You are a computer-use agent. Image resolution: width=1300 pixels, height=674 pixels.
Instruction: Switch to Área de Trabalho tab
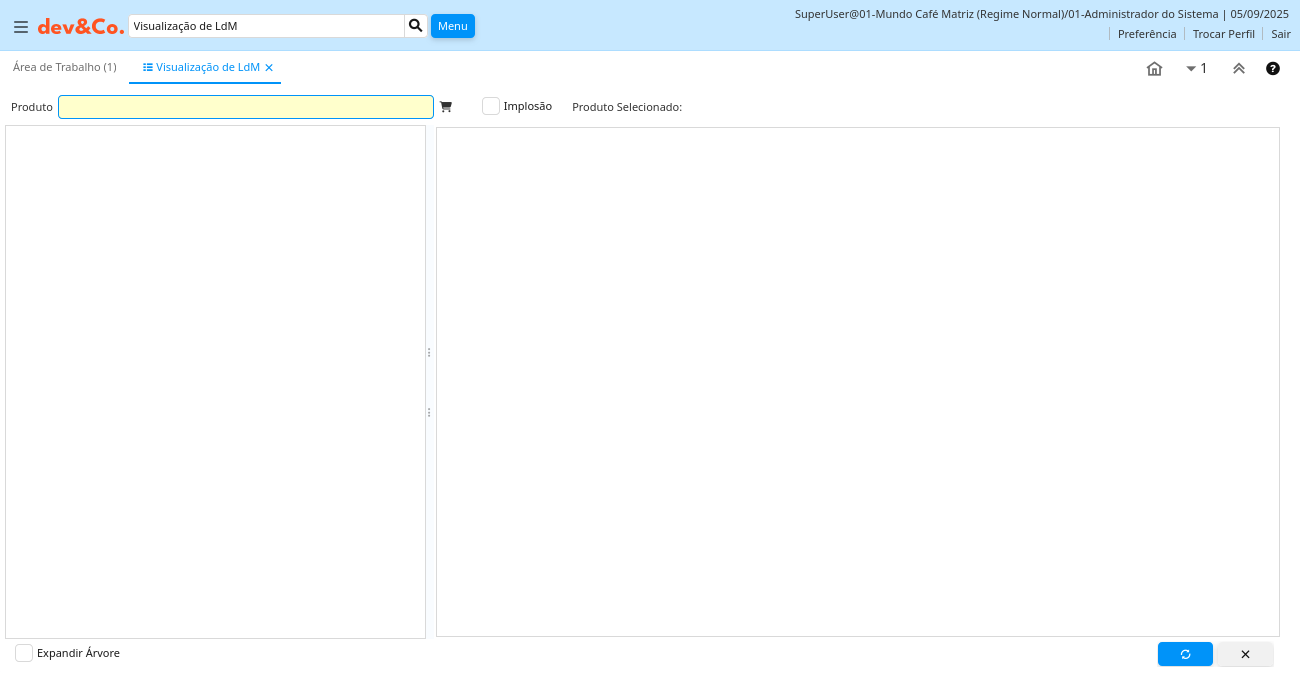coord(65,67)
